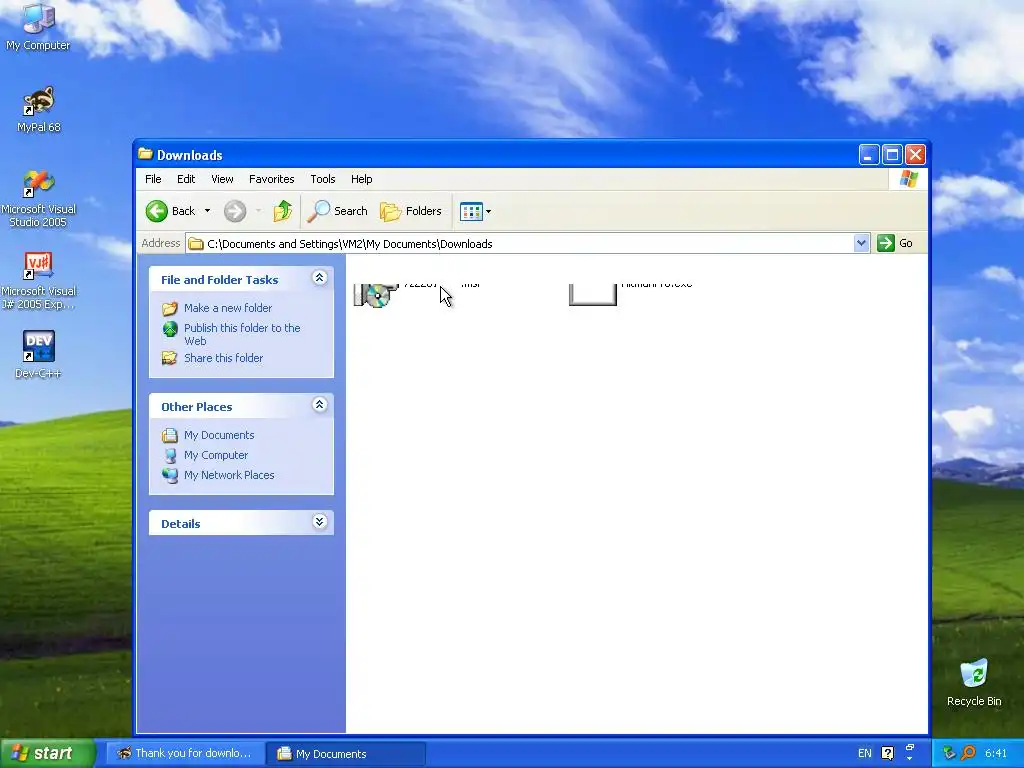Open the View menu
1024x768 pixels.
coord(222,179)
